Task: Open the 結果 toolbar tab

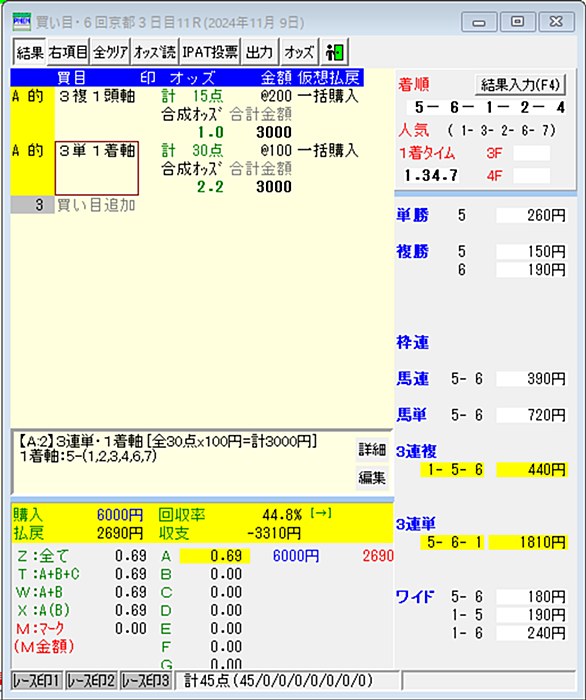Action: coord(29,52)
